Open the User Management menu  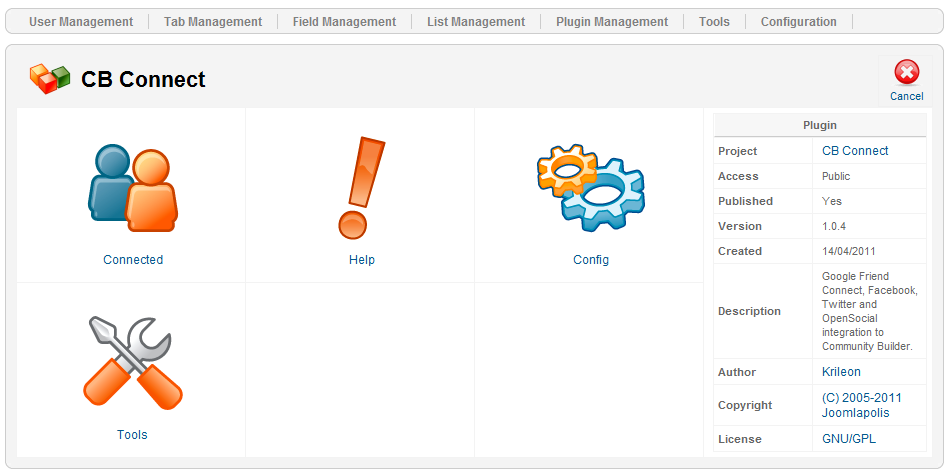(81, 22)
